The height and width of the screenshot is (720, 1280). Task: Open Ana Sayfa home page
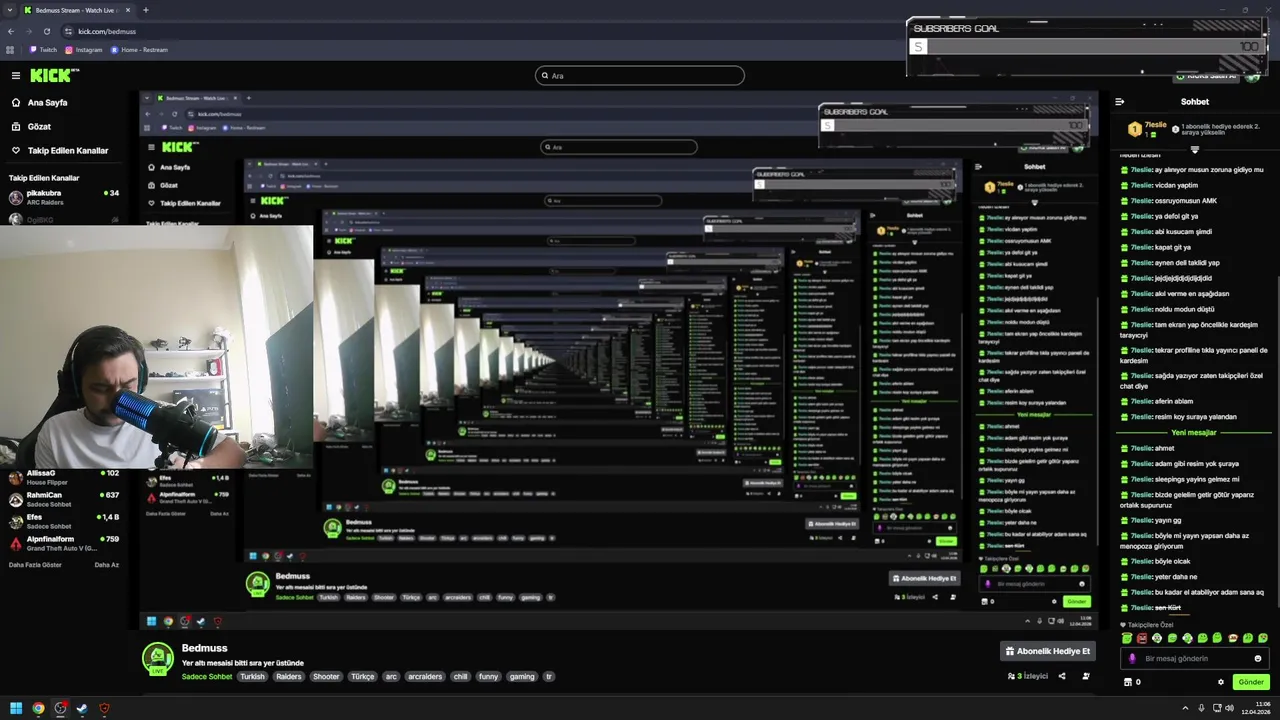(x=39, y=102)
